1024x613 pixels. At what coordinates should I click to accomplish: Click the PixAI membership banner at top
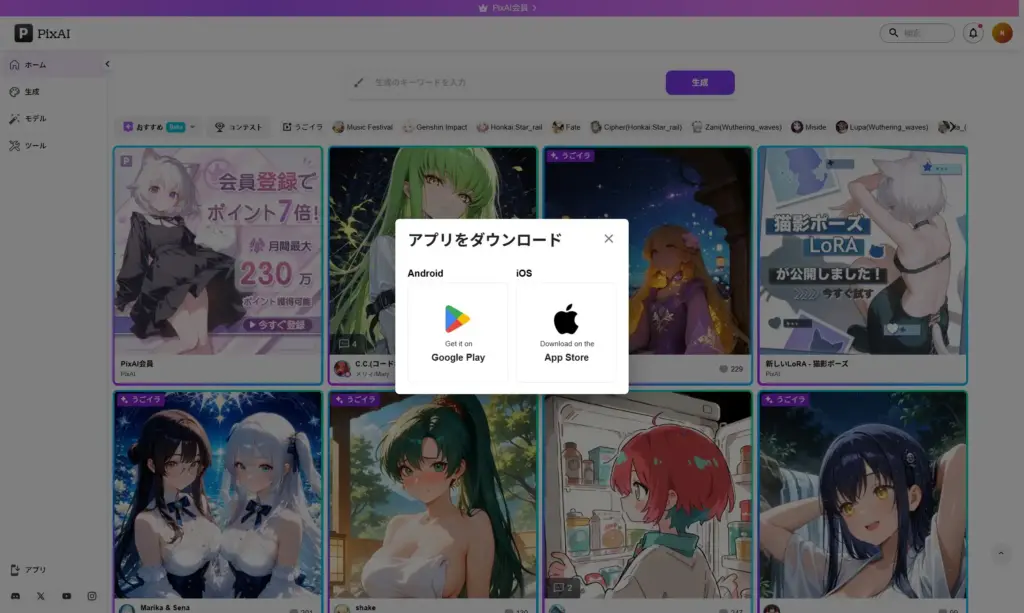(x=507, y=8)
